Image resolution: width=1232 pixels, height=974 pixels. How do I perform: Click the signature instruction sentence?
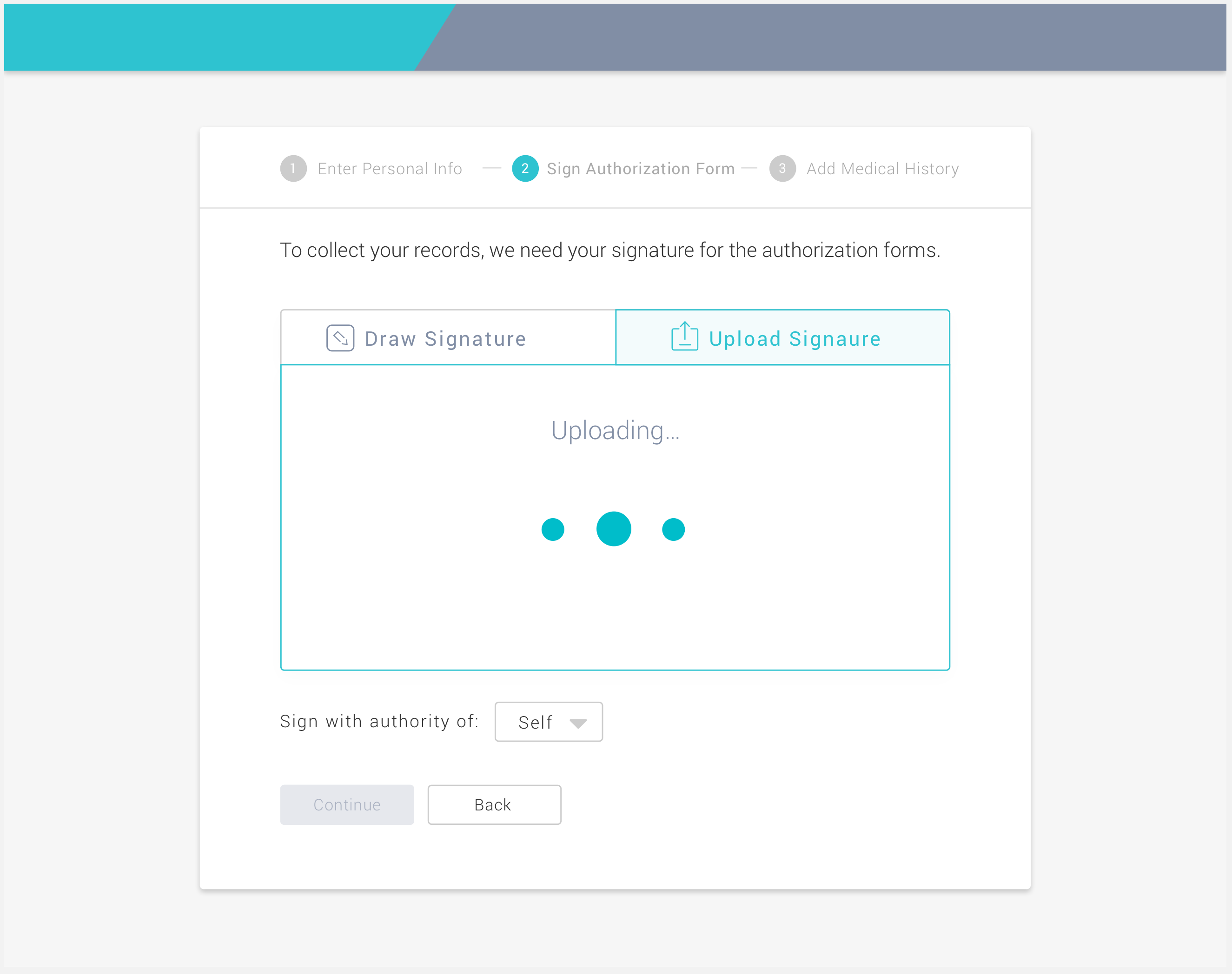point(610,250)
